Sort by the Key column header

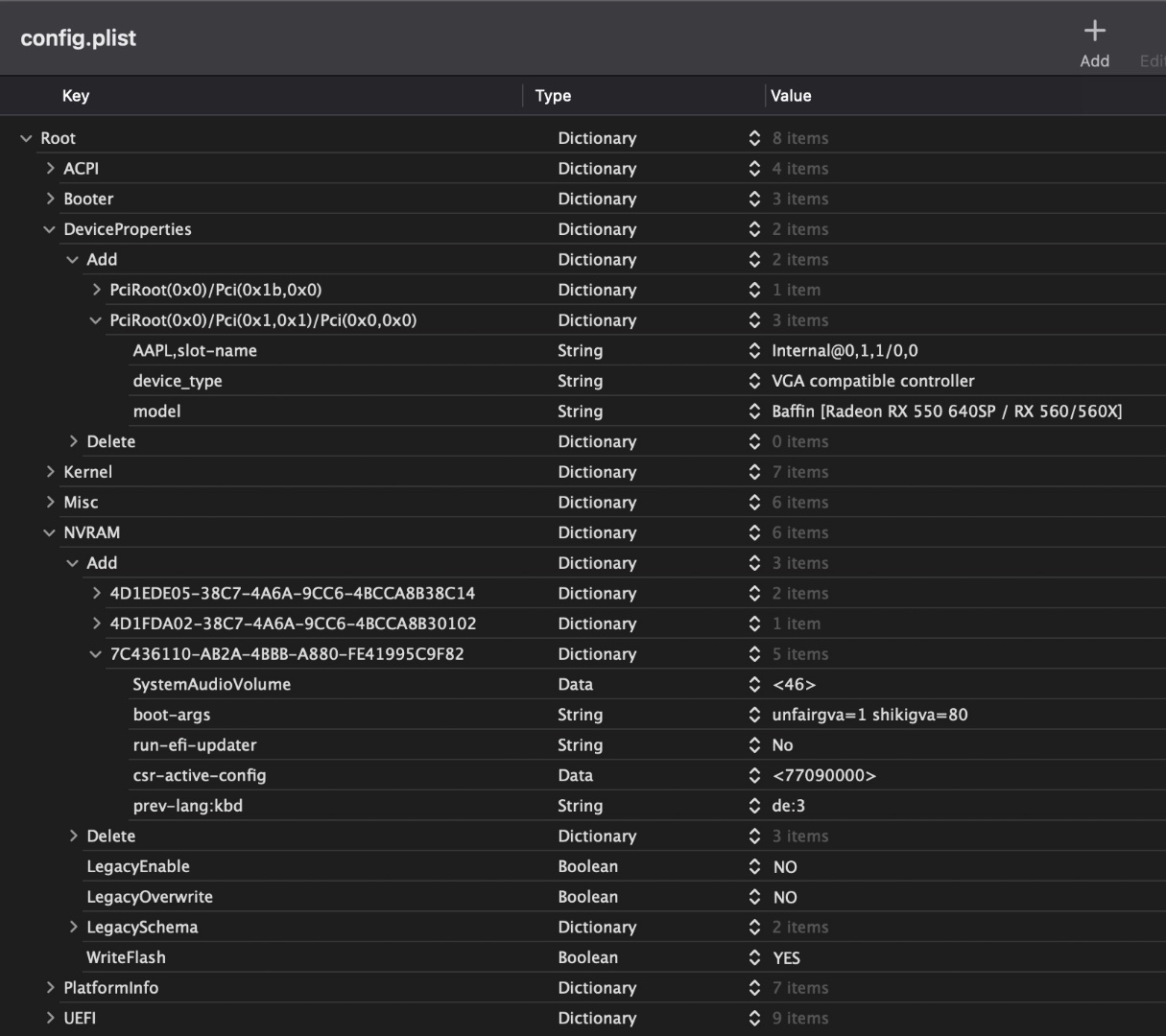pos(76,96)
